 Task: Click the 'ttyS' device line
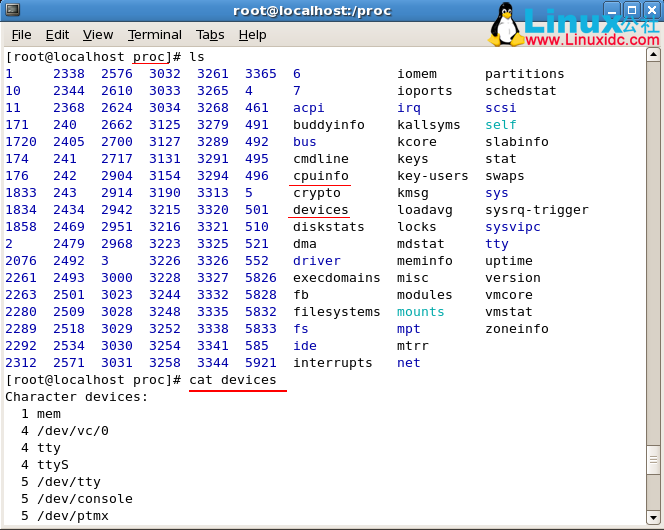[45, 465]
